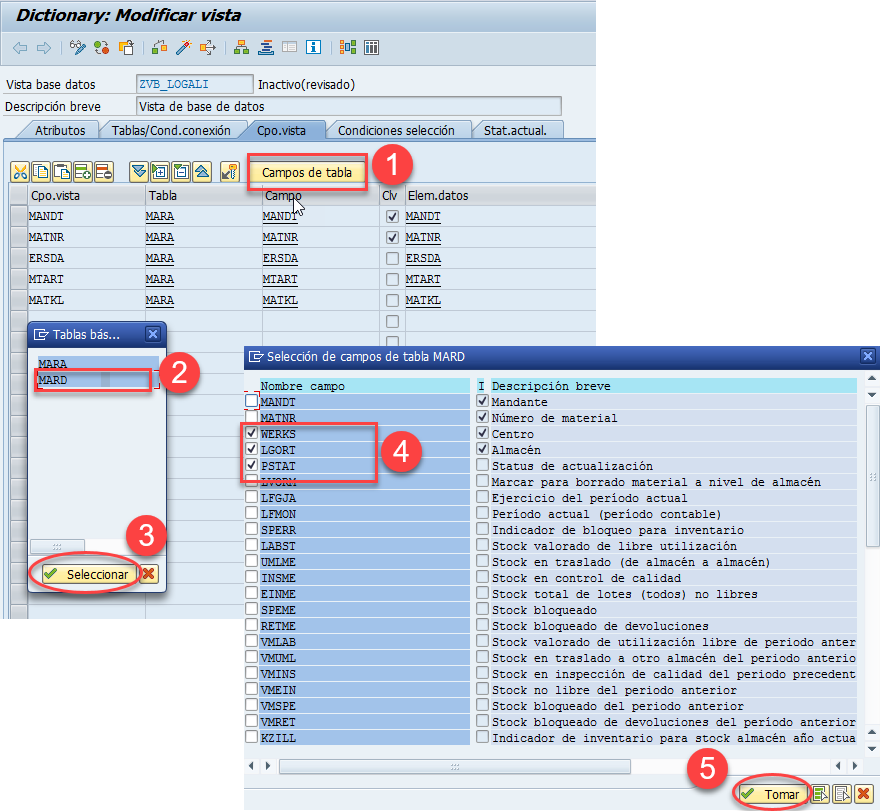Click the vertical scrollbar of the MARD dialog

(872, 476)
